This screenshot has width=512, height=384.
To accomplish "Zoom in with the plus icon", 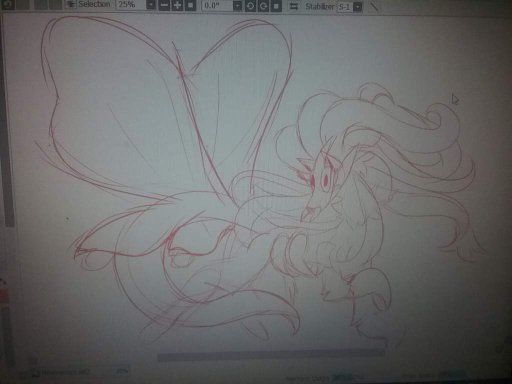I will [x=177, y=5].
